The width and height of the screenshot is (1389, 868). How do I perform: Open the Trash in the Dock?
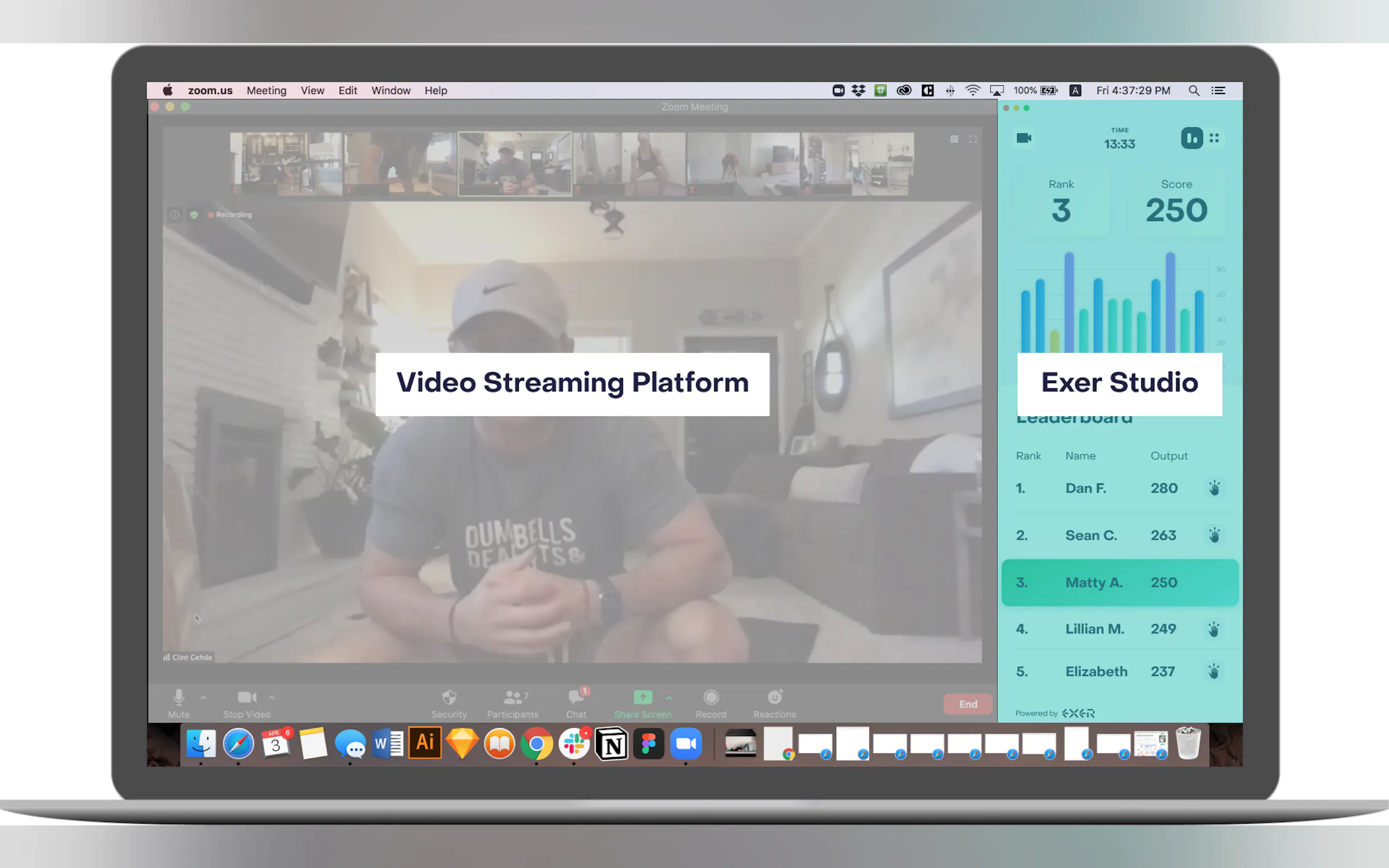(1188, 743)
